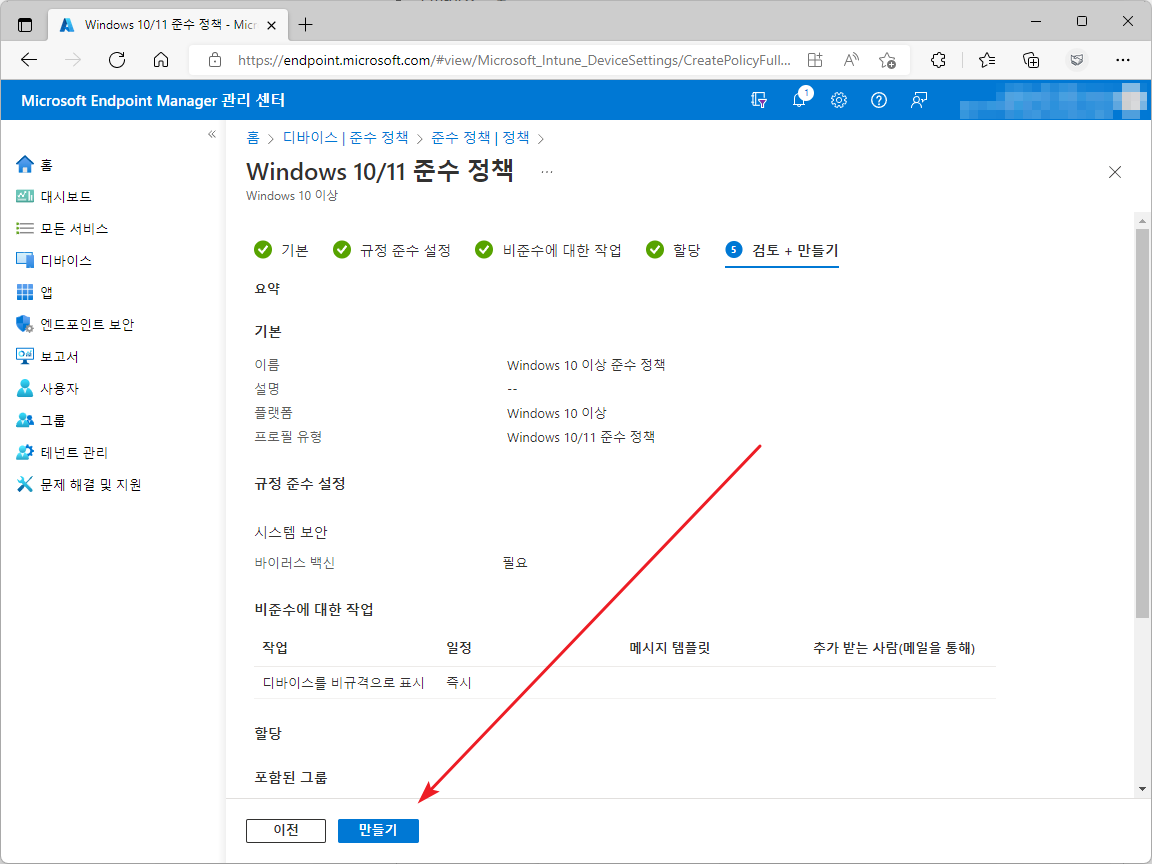This screenshot has width=1152, height=864.
Task: Switch to the 할당 assignments step
Action: [x=673, y=251]
